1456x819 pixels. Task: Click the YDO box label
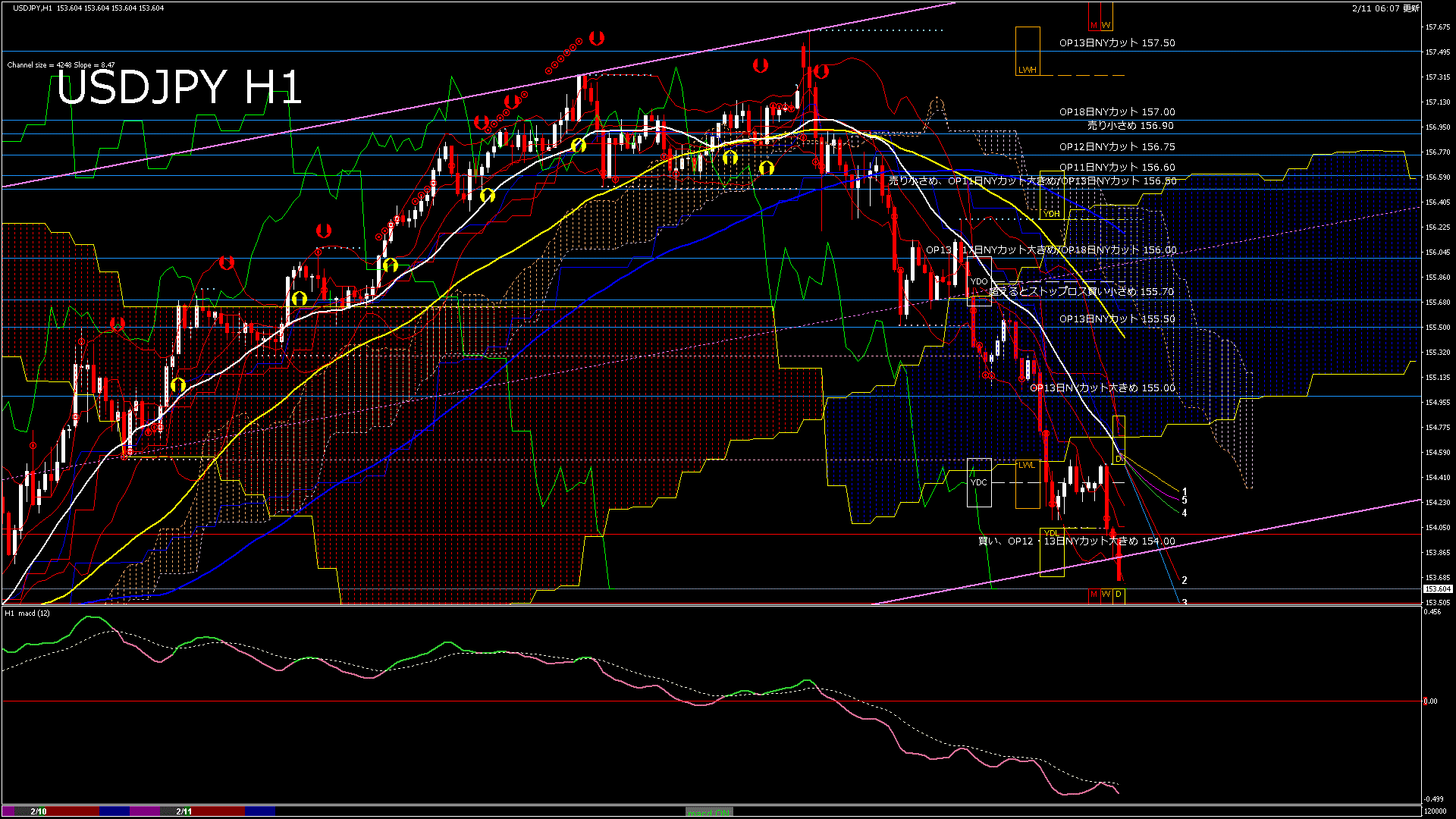(x=979, y=281)
